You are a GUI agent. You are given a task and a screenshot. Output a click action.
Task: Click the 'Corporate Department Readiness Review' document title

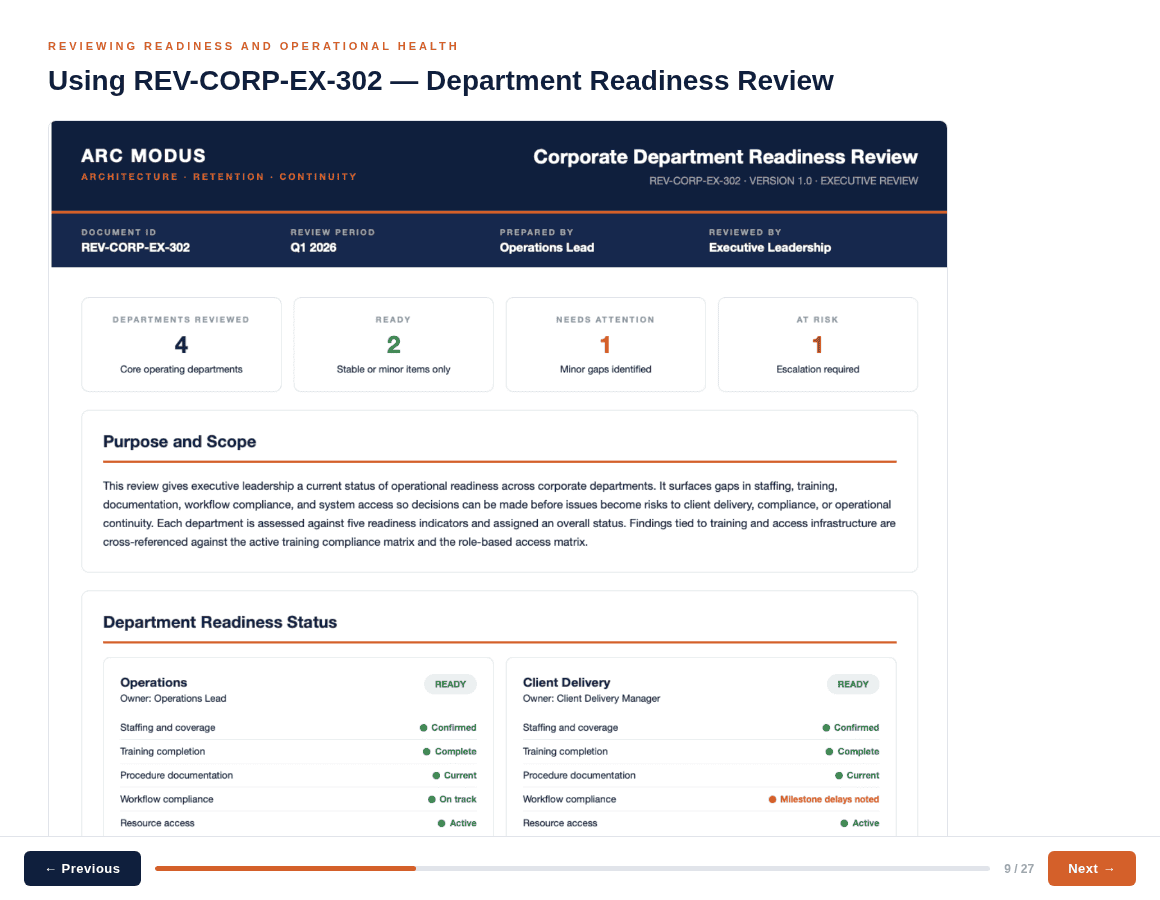coord(725,157)
